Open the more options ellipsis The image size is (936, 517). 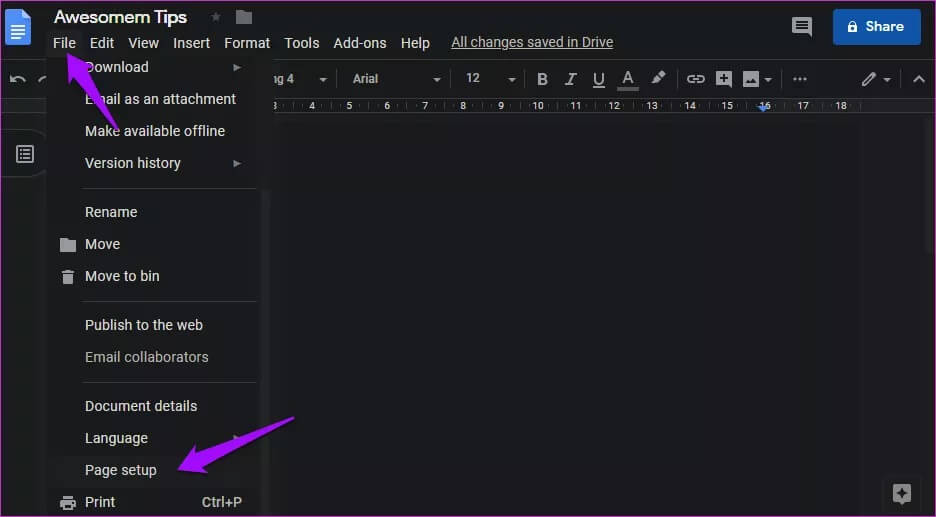tap(800, 79)
